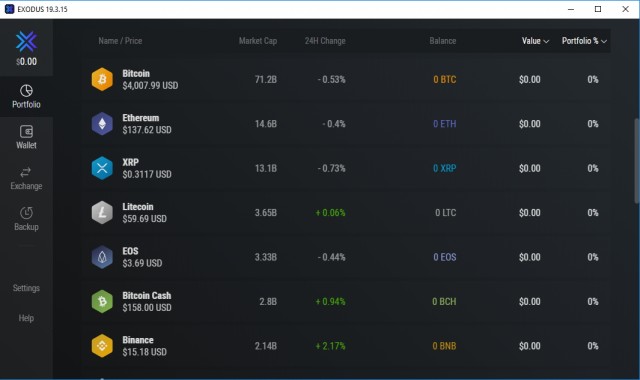Click the Balance column header

(x=442, y=41)
